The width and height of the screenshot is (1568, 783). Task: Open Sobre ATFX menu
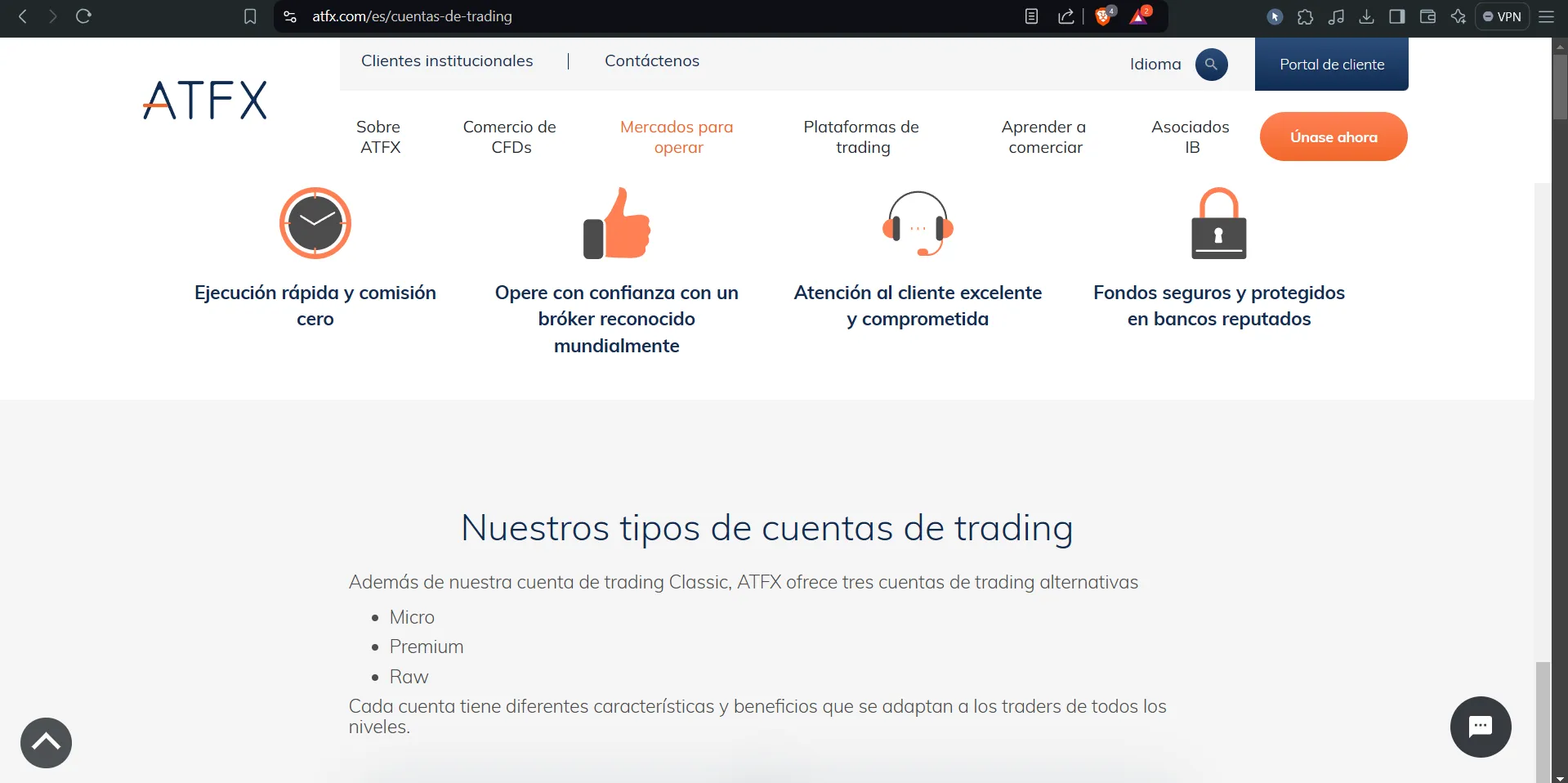379,136
